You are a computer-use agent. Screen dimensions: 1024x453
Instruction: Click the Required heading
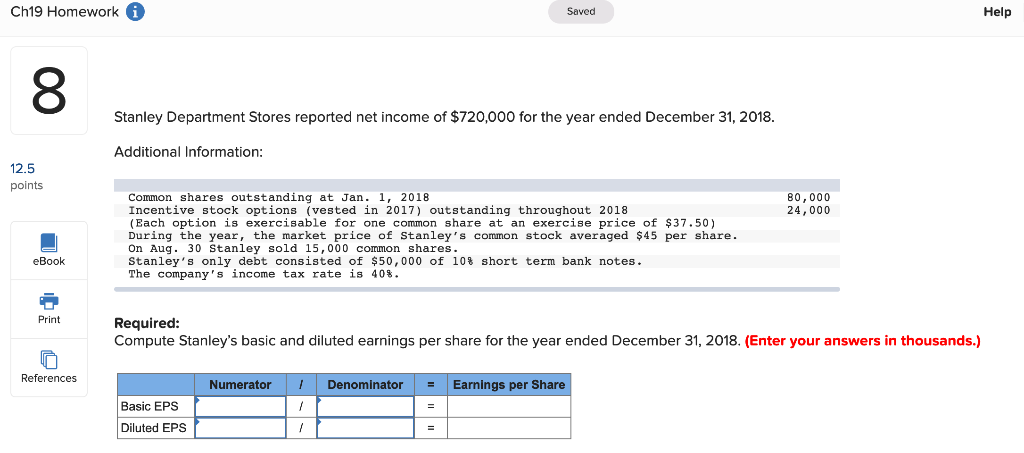pyautogui.click(x=146, y=324)
